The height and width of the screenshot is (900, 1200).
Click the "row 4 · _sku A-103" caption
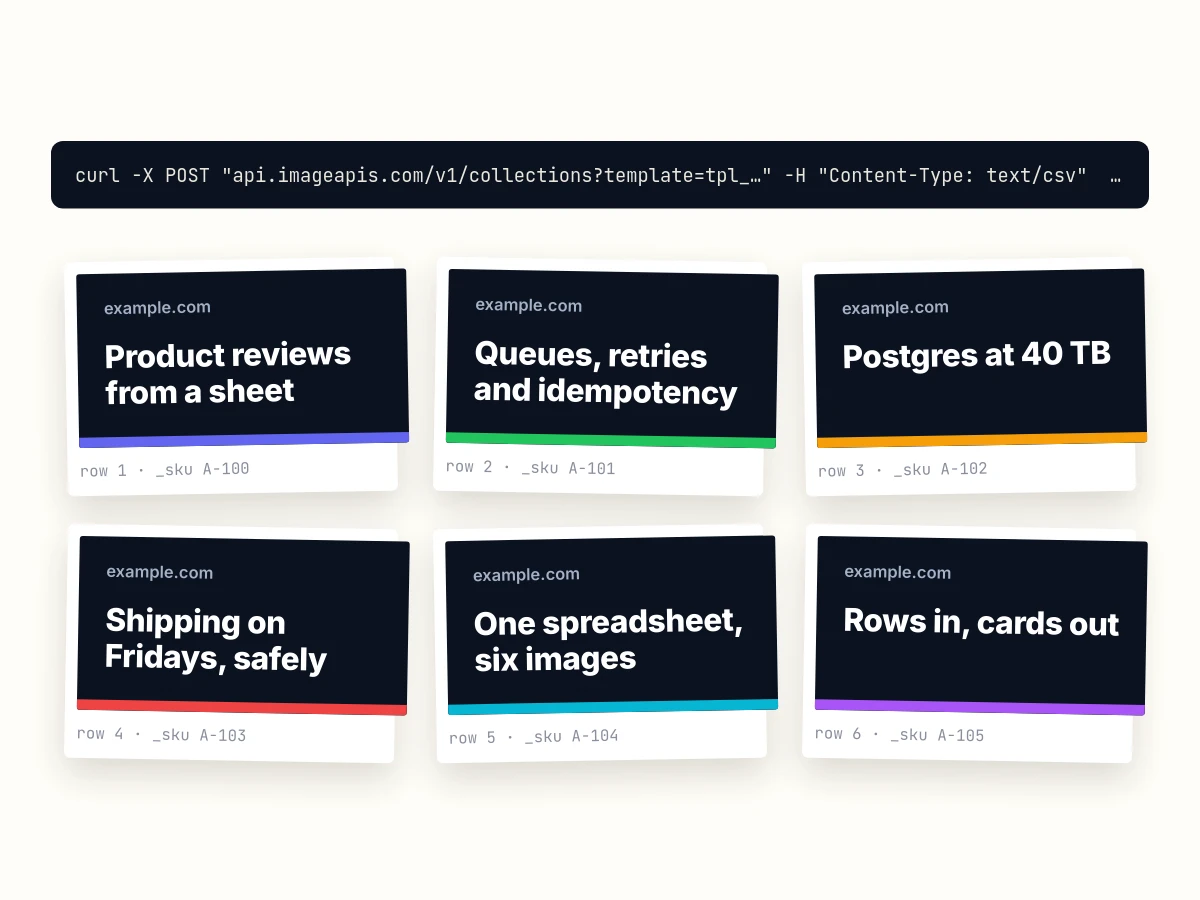[162, 735]
